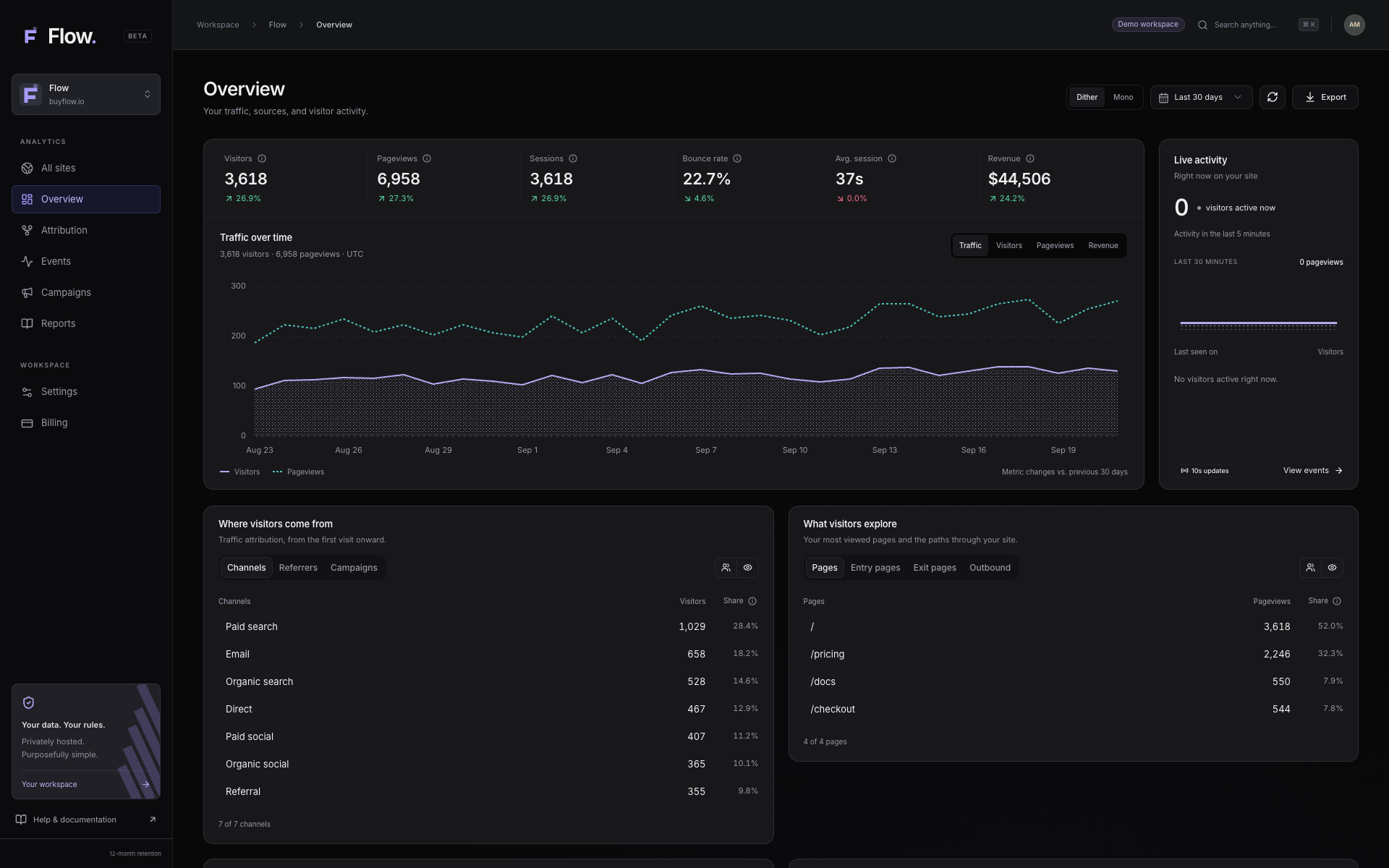Screen dimensions: 1389x868
Task: Click the Referral channel row
Action: coord(488,791)
